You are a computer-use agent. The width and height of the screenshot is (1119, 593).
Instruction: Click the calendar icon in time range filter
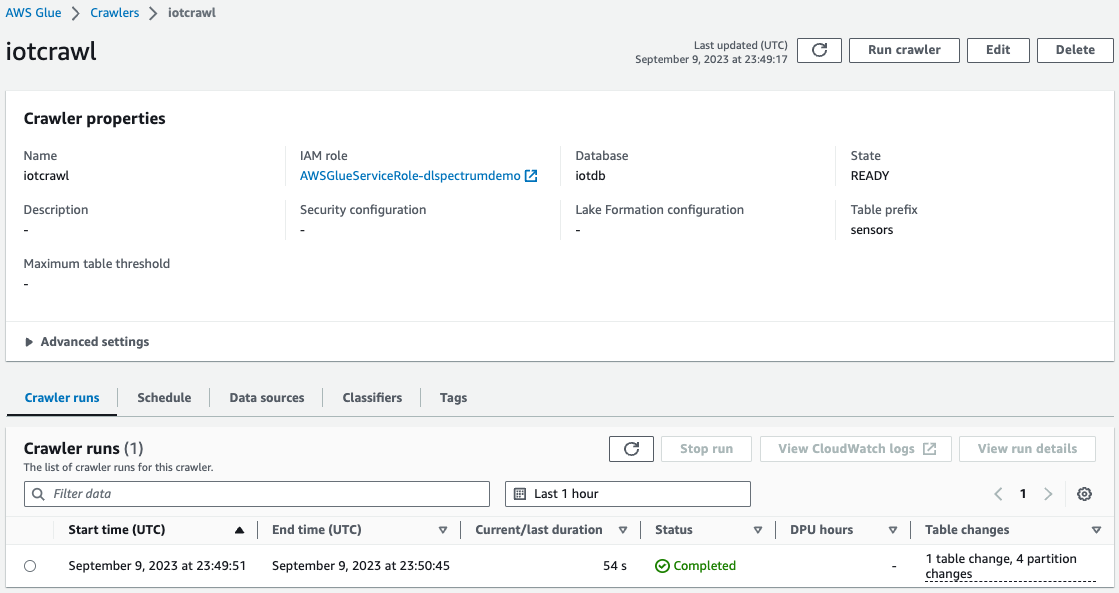[520, 494]
